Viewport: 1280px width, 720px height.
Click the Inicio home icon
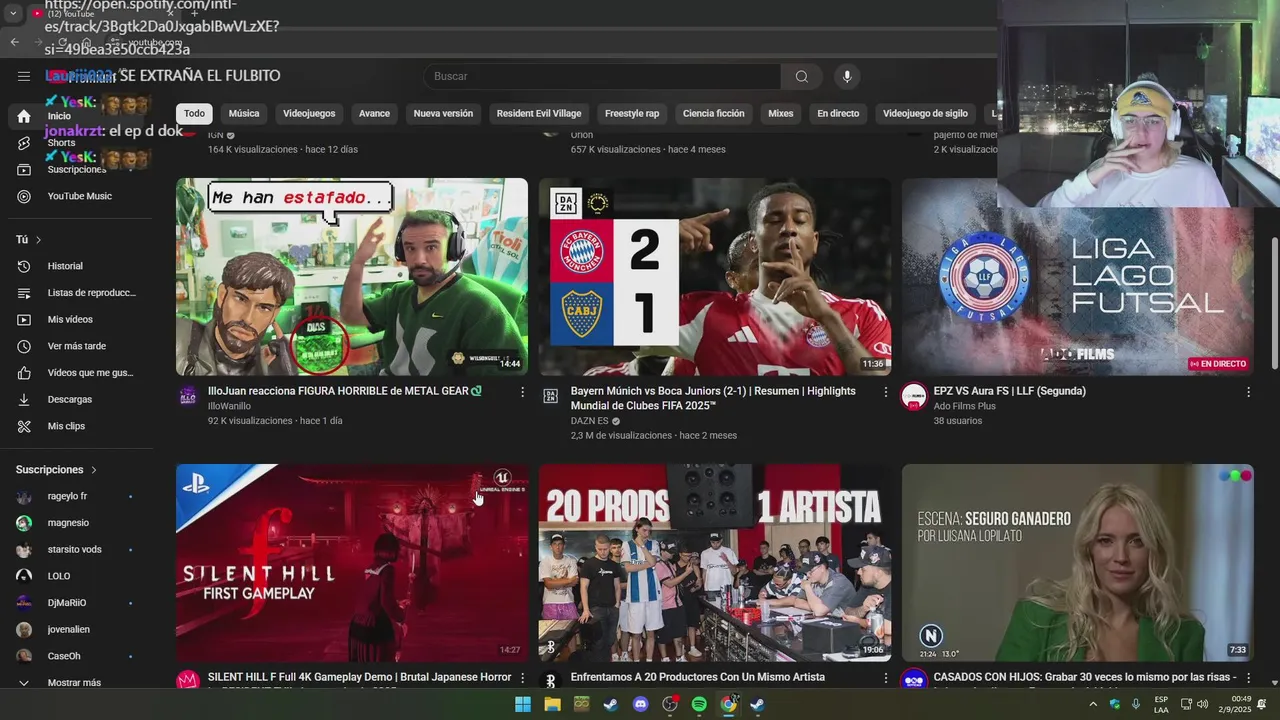(x=24, y=116)
